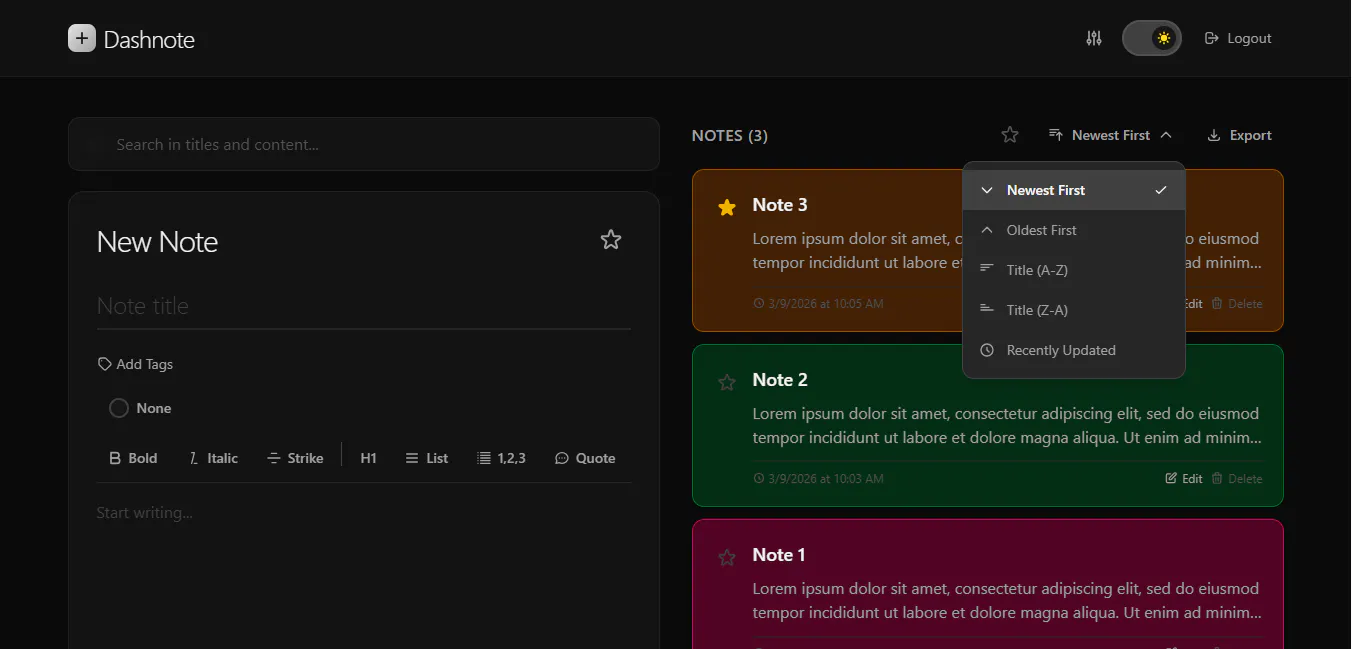This screenshot has width=1352, height=649.
Task: Delete Note 2
Action: [1237, 478]
